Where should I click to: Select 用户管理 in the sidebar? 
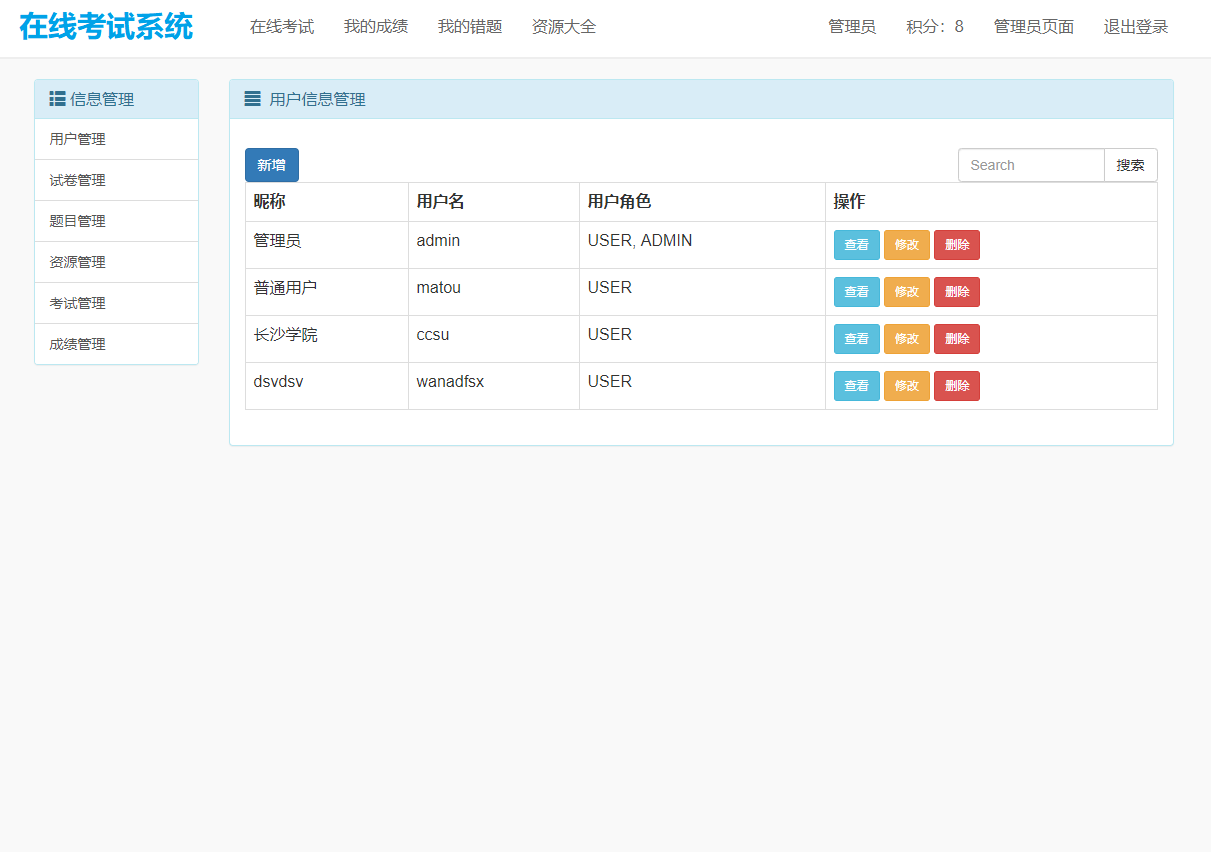(76, 139)
